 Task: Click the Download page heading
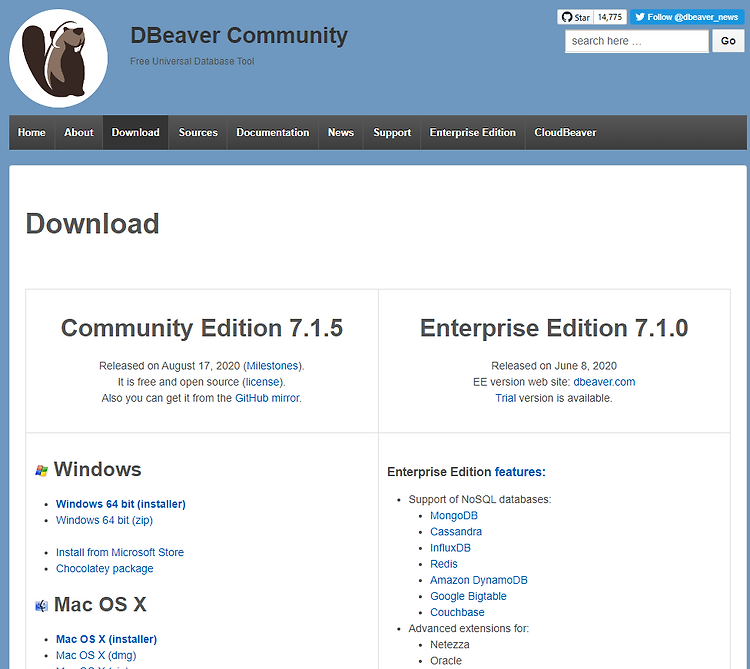[x=92, y=224]
